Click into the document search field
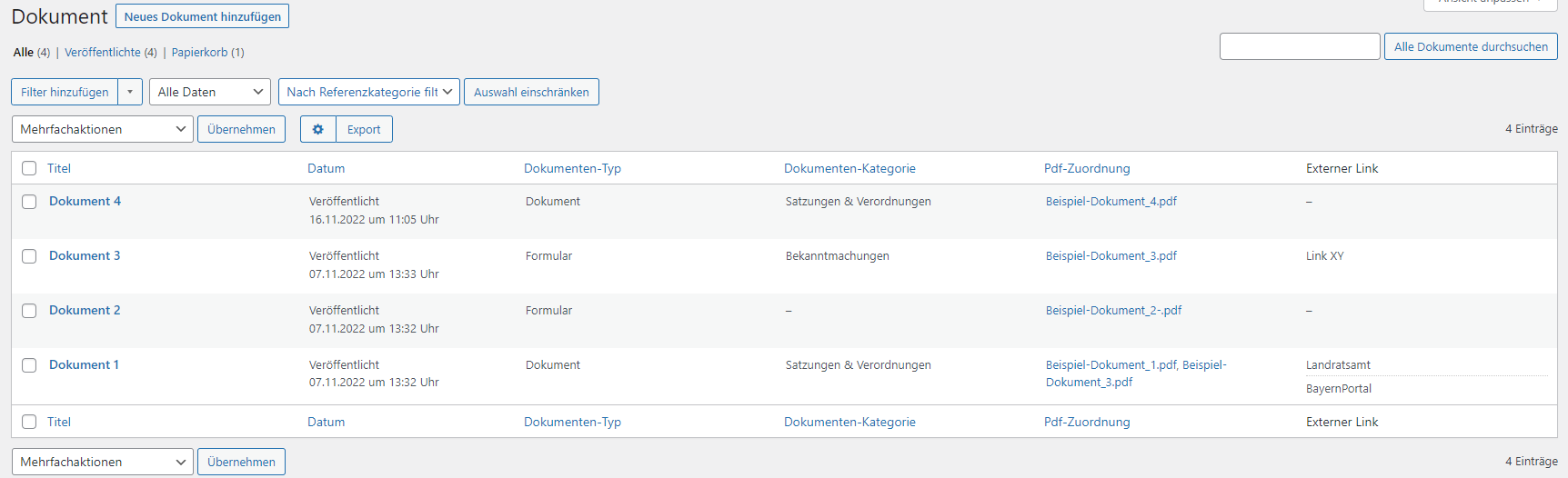This screenshot has width=1568, height=478. (1299, 46)
